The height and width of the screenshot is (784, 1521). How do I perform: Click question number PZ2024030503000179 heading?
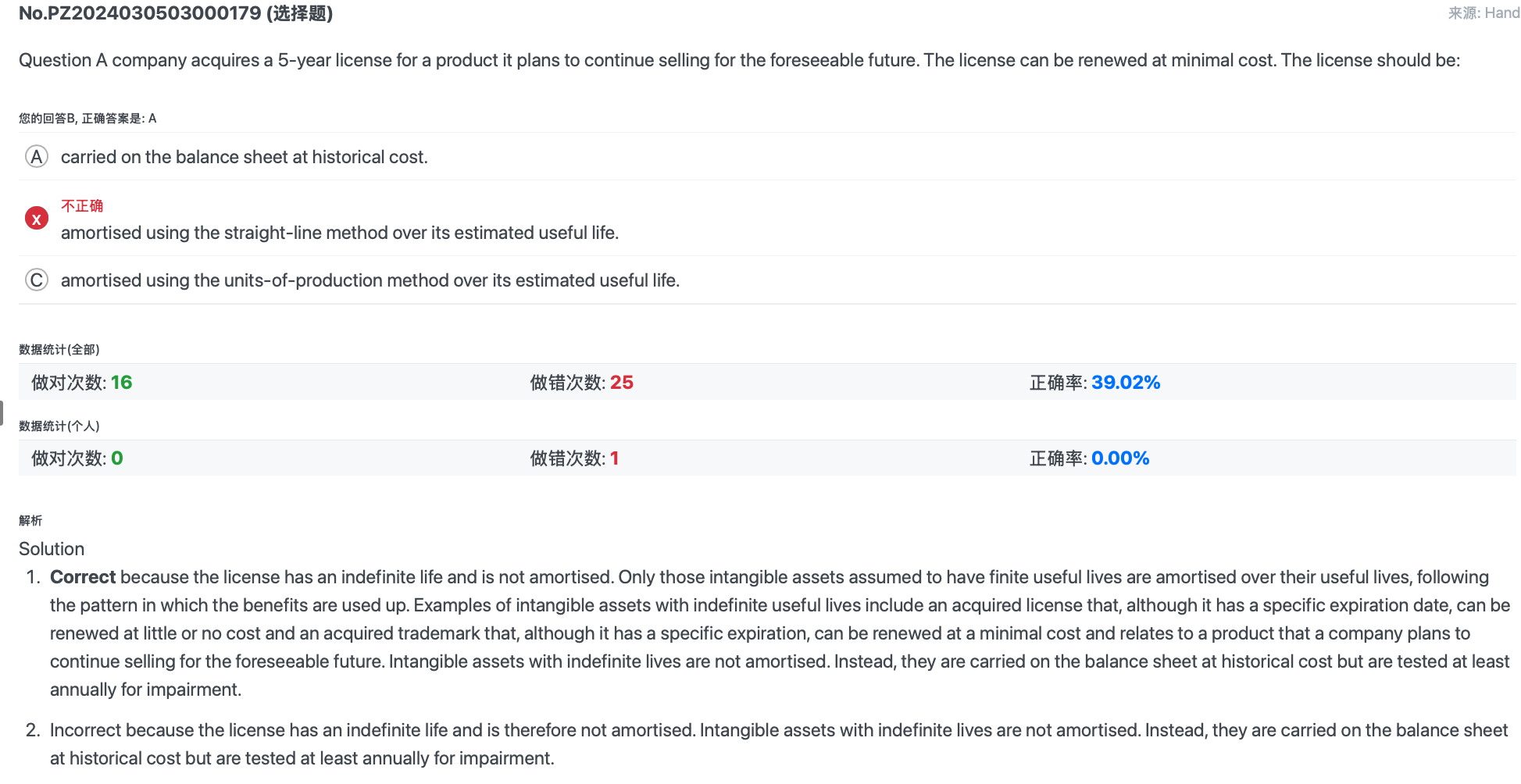click(x=176, y=13)
